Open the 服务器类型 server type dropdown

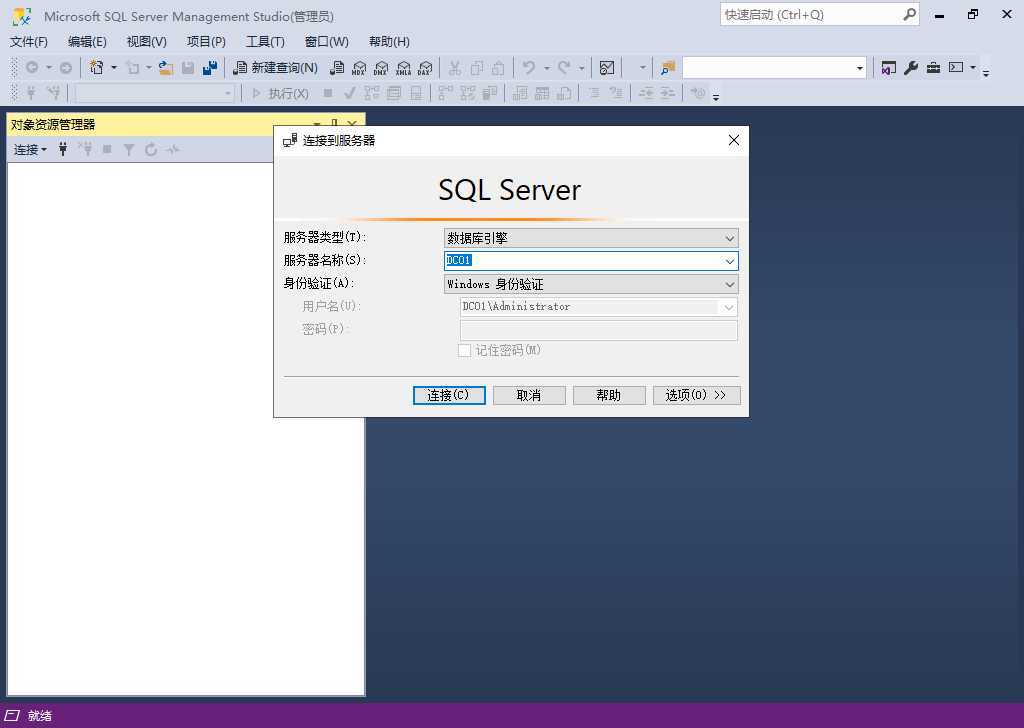pos(591,238)
